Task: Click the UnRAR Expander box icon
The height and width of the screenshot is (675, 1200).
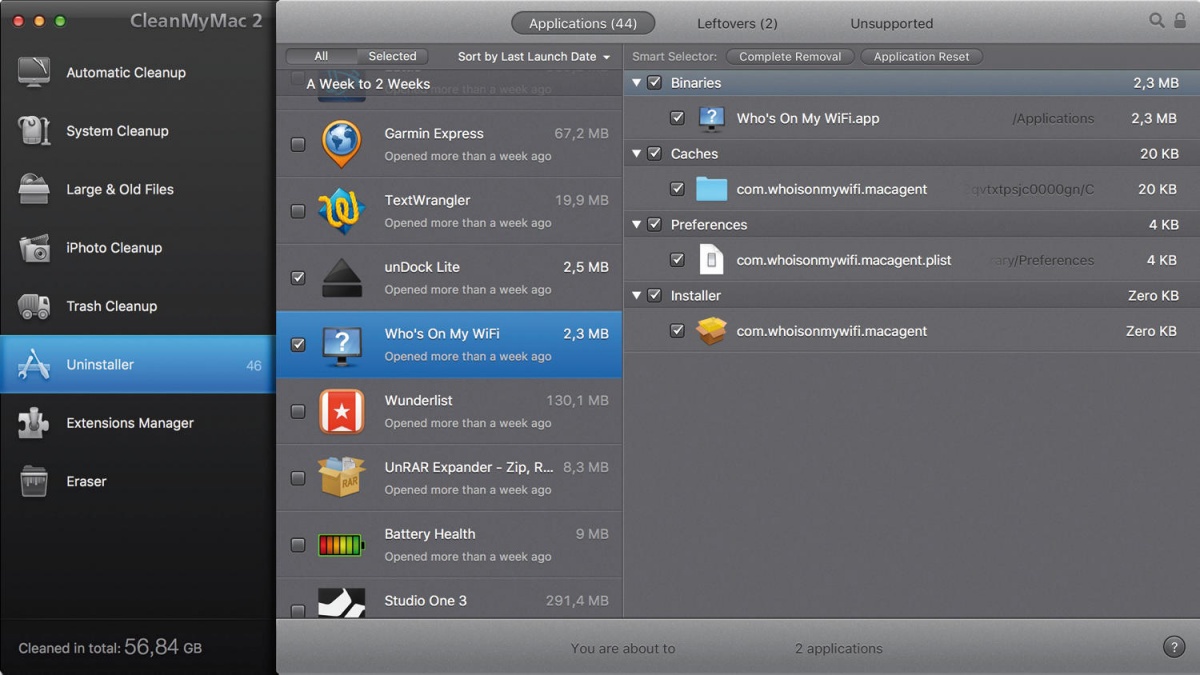Action: 341,478
